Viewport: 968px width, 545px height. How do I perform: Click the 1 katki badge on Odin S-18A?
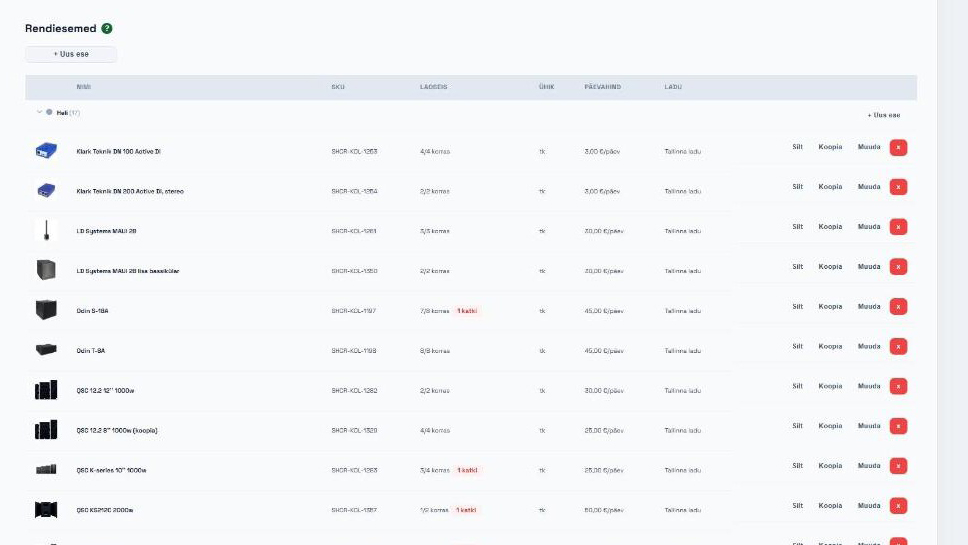coord(467,311)
